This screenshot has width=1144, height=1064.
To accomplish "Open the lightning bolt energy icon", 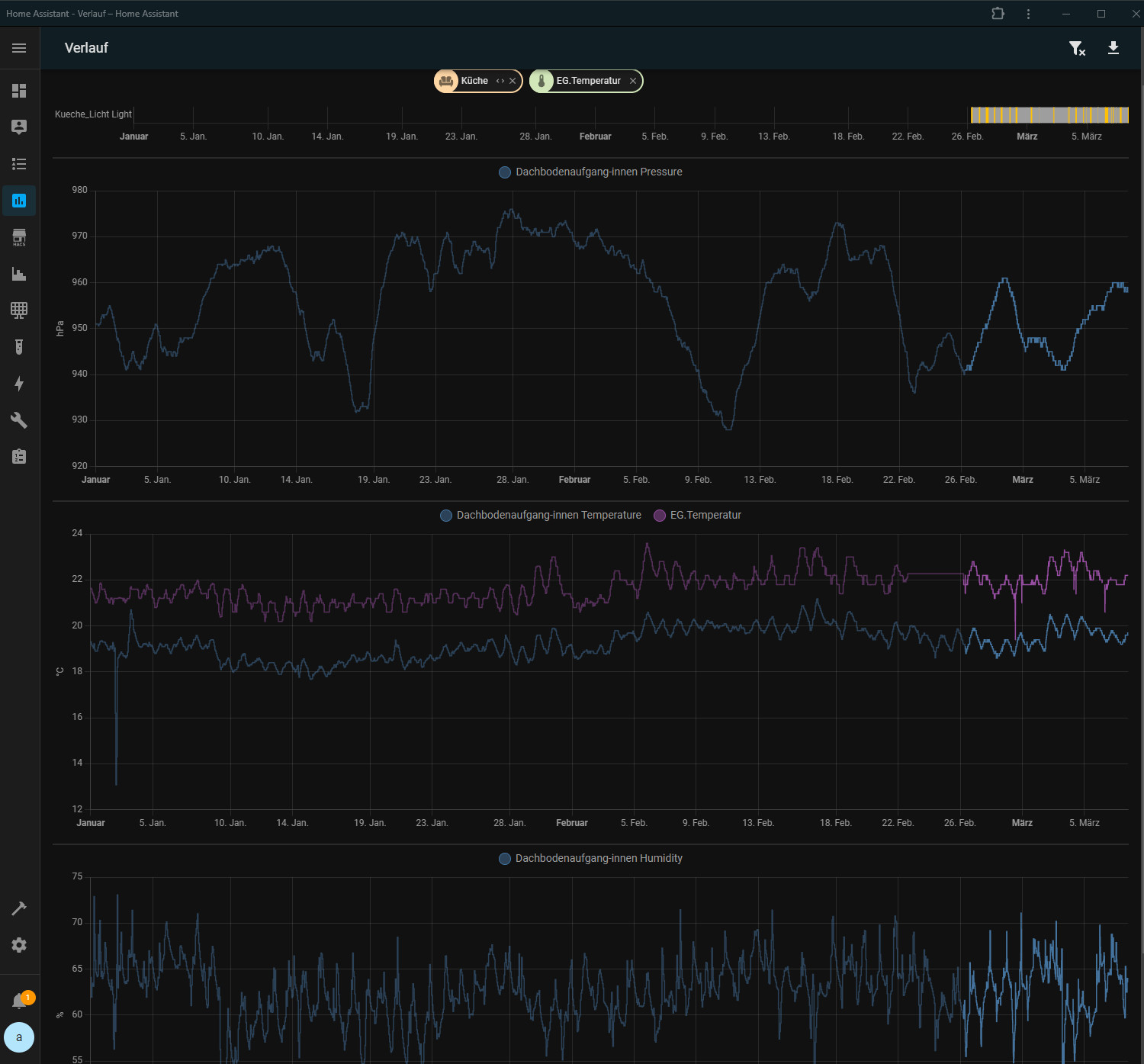I will point(19,384).
